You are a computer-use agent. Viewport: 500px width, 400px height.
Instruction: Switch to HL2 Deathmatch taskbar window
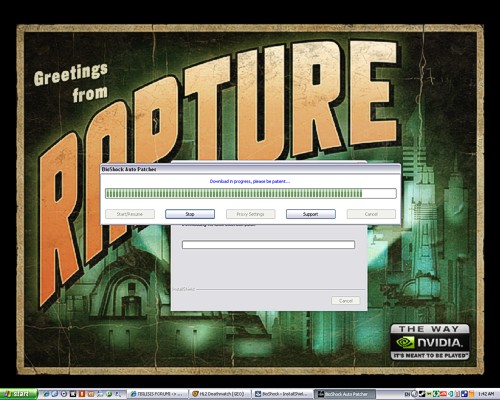(220, 394)
